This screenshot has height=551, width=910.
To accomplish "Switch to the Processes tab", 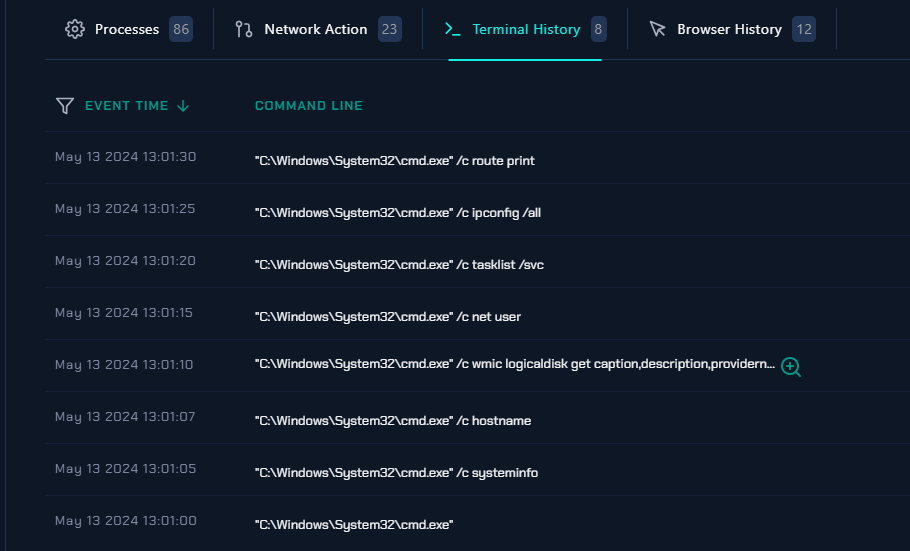I will 127,29.
